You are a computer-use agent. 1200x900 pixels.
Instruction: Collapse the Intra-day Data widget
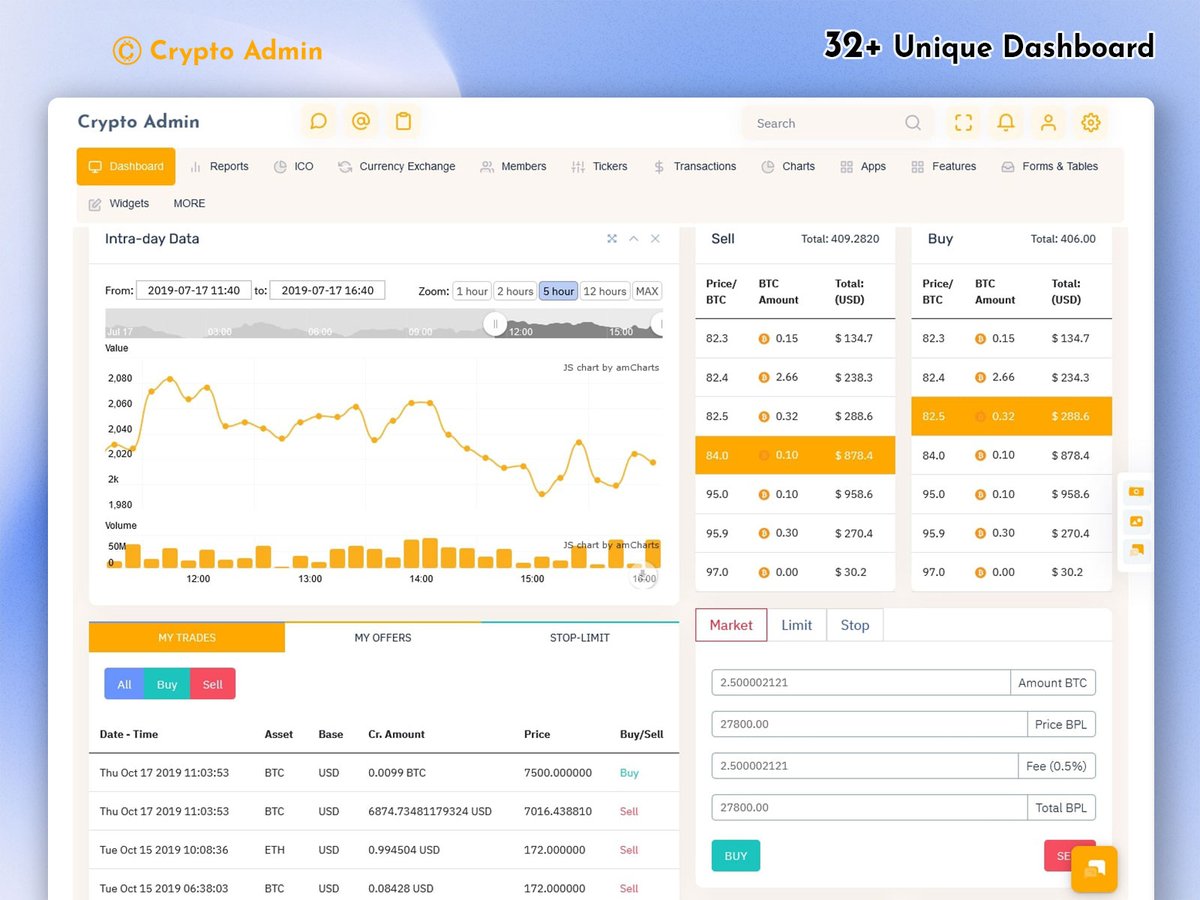[x=634, y=239]
